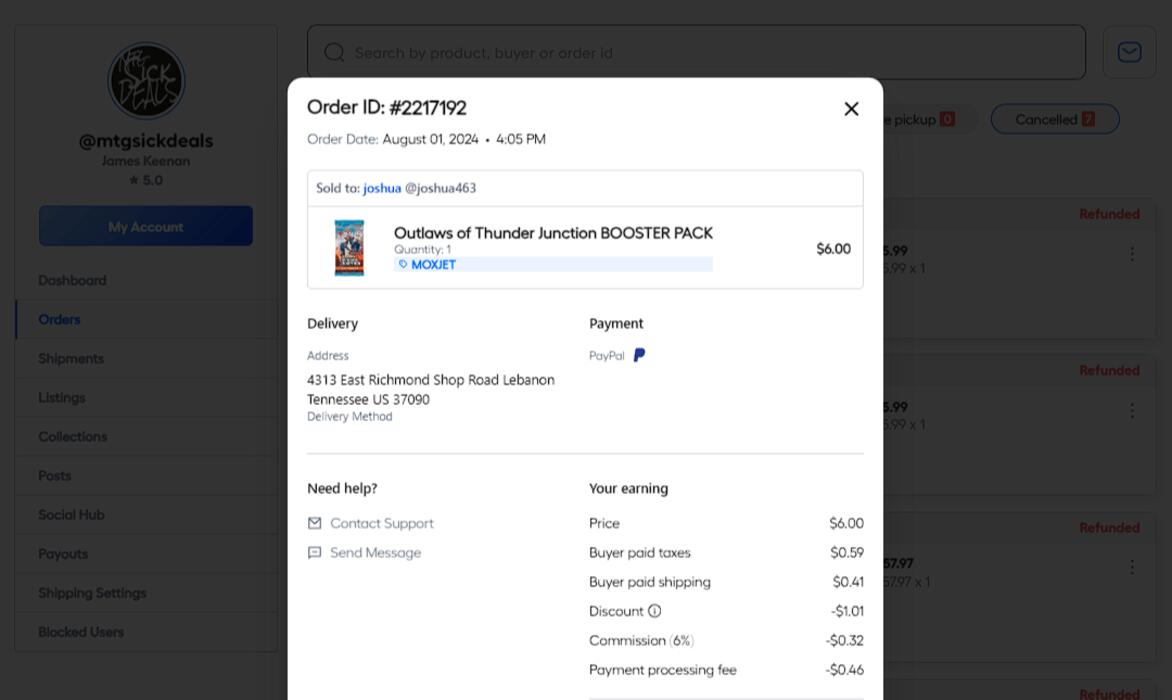Viewport: 1172px width, 700px height.
Task: Select the Cancelled orders tab
Action: [x=1055, y=120]
